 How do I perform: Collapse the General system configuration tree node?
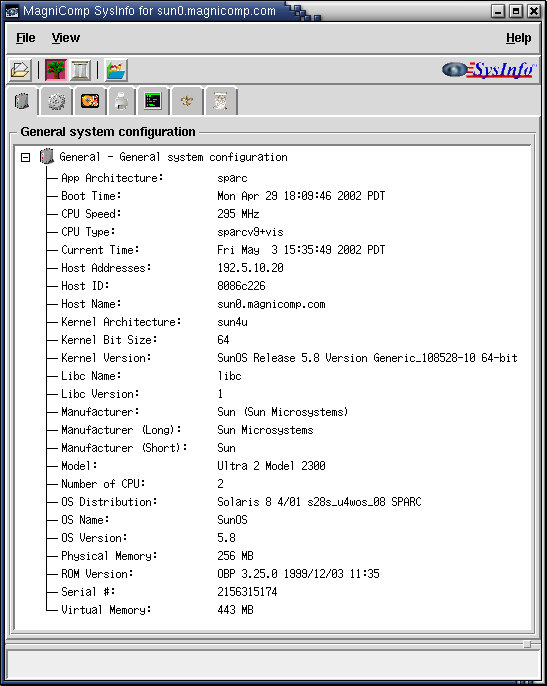point(25,157)
